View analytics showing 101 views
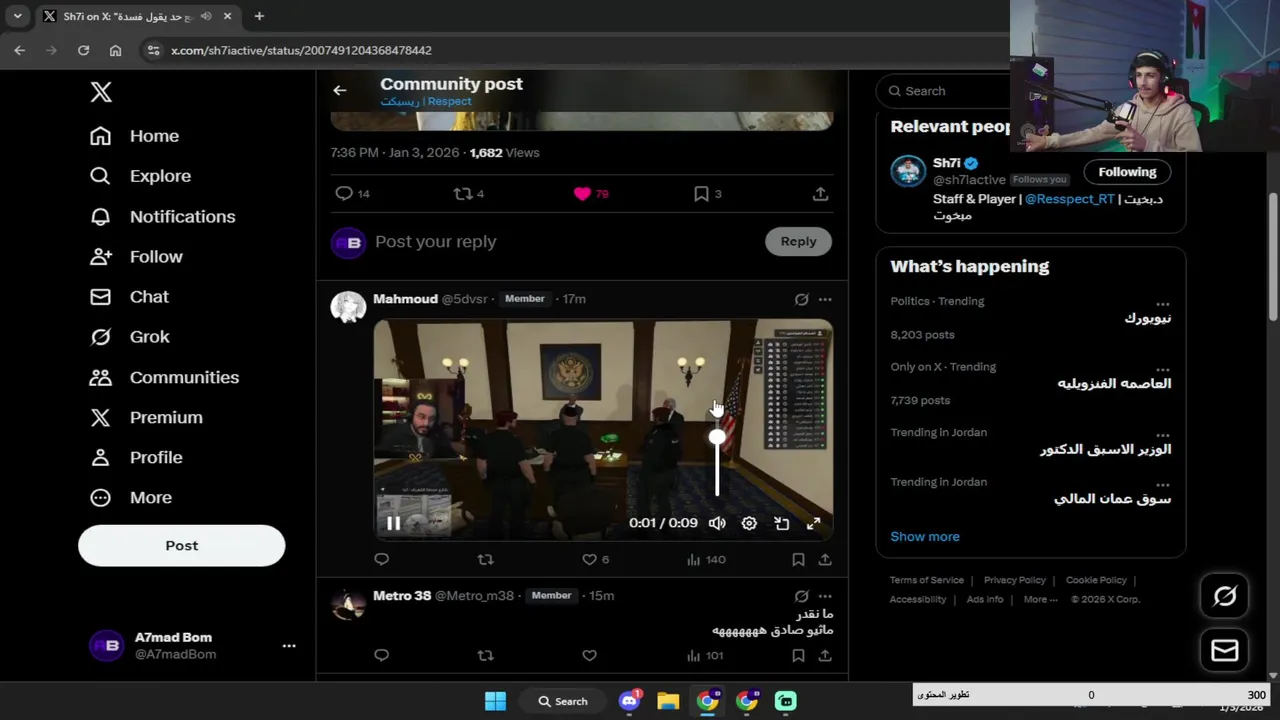The height and width of the screenshot is (720, 1280). [x=705, y=656]
